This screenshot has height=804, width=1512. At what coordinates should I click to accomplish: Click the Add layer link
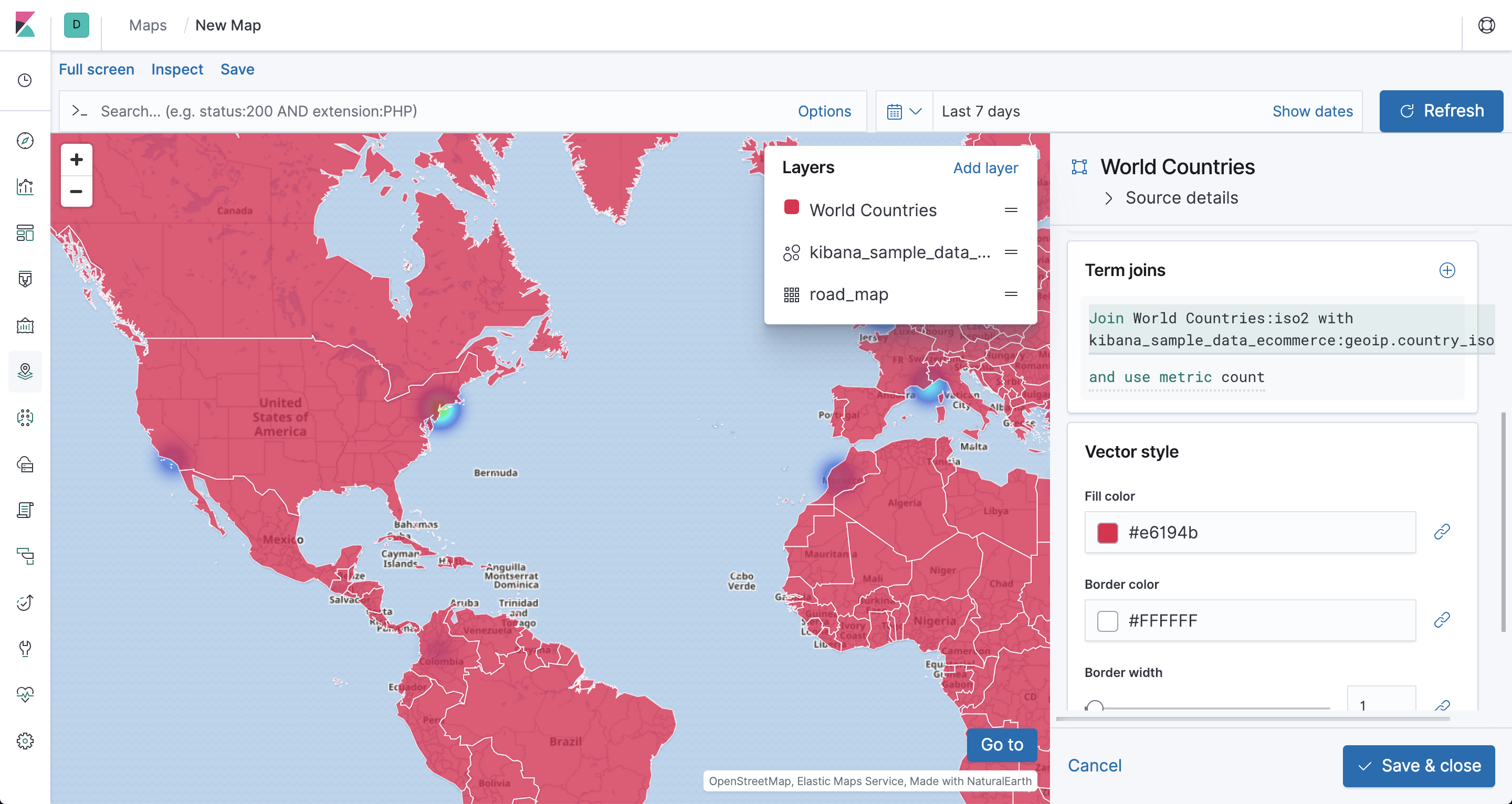coord(985,168)
